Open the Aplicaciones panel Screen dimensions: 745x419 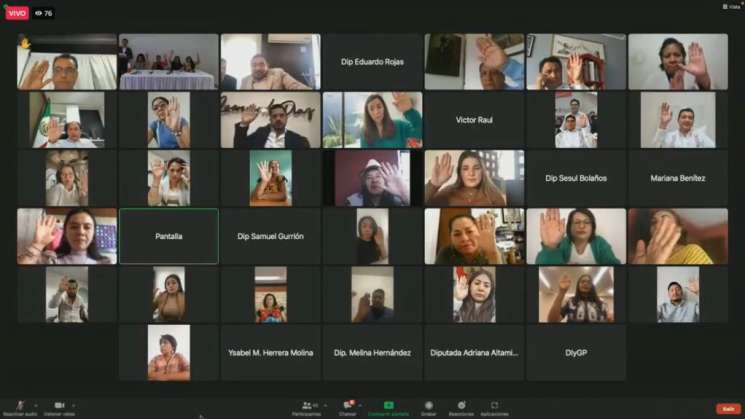[494, 405]
